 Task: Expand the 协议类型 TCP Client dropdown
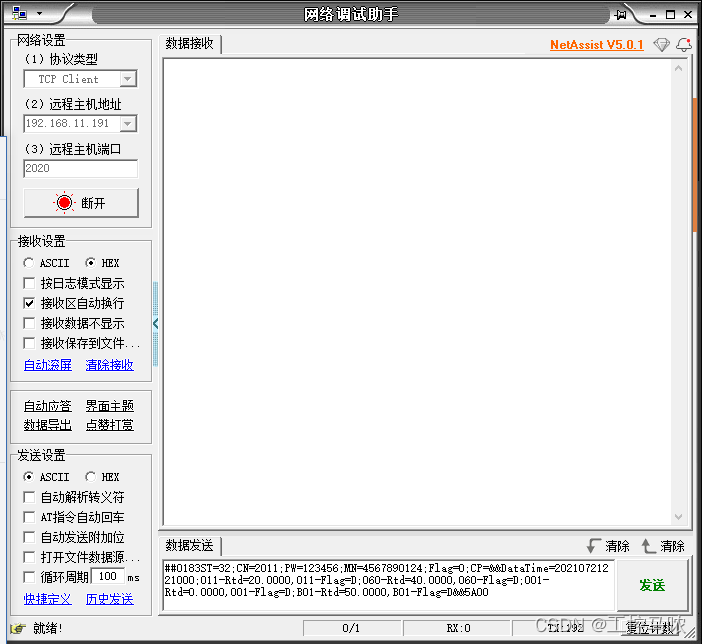coord(128,79)
